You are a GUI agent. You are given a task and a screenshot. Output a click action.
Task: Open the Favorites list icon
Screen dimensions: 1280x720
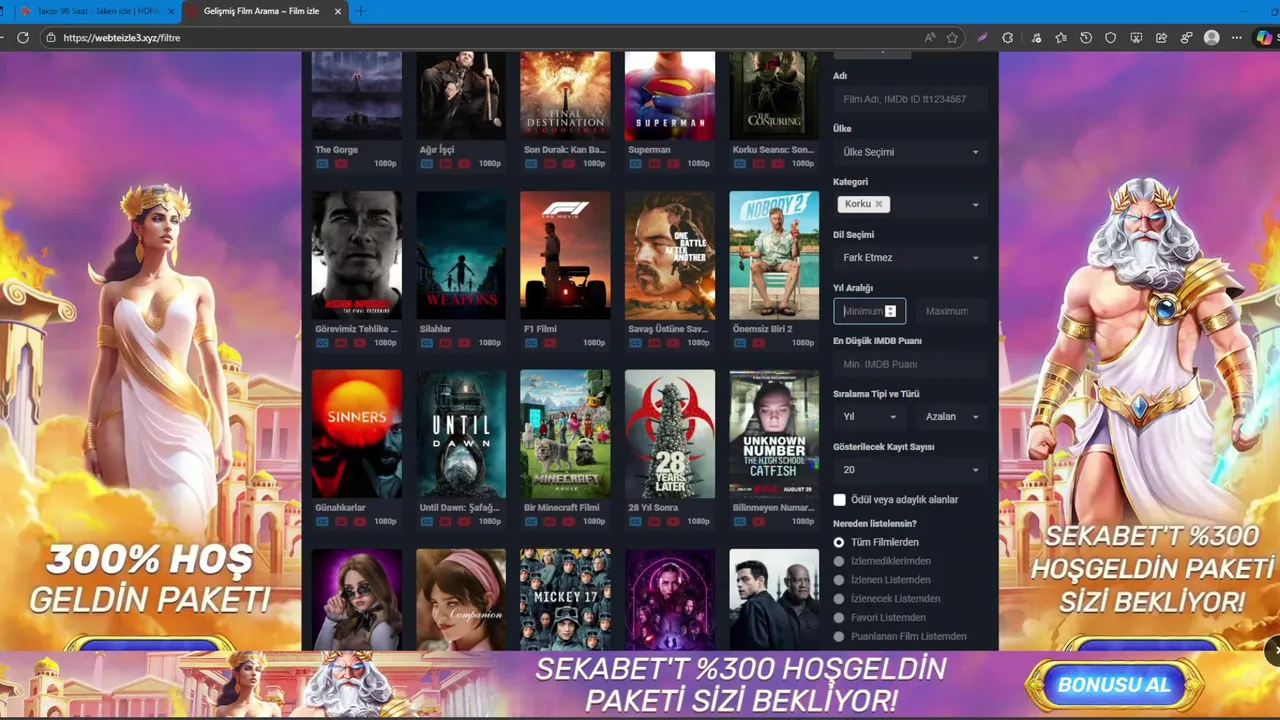[1060, 37]
